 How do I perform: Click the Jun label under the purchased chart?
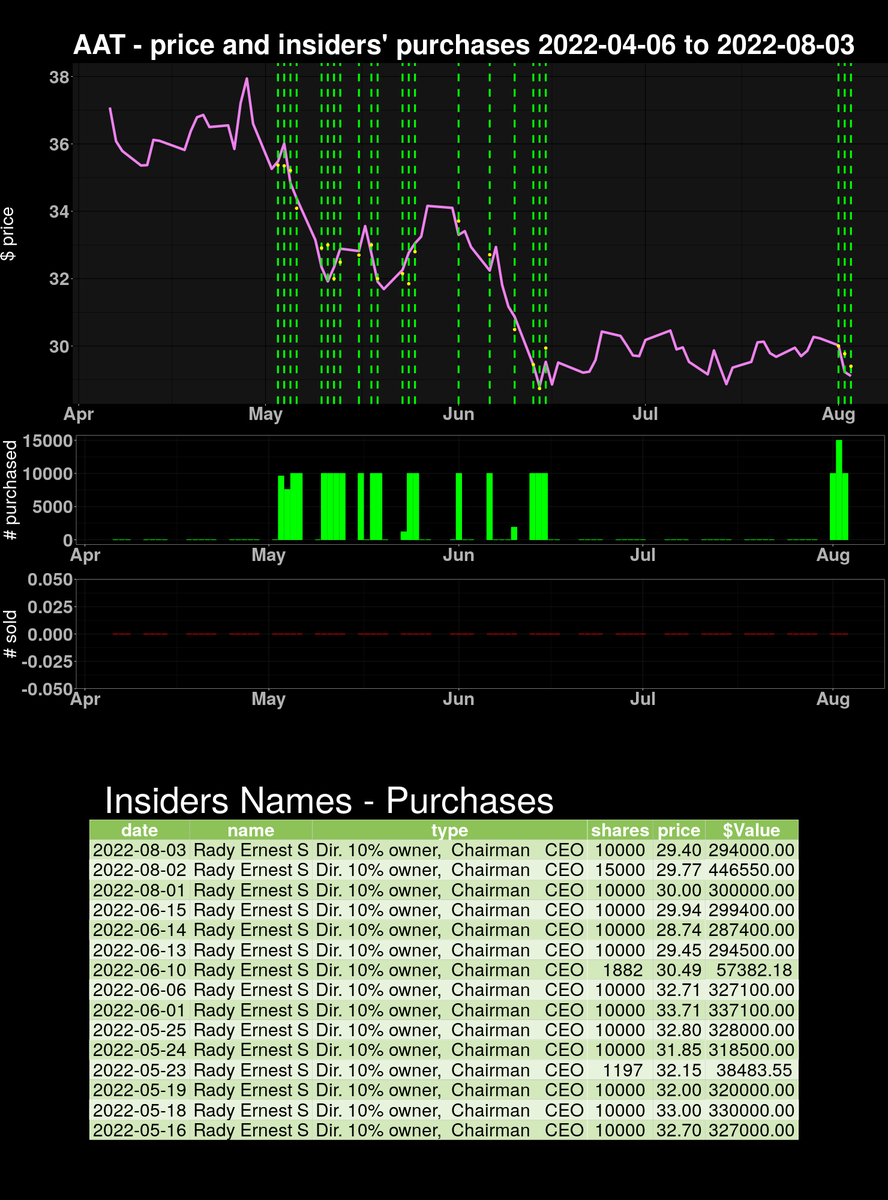tap(459, 554)
